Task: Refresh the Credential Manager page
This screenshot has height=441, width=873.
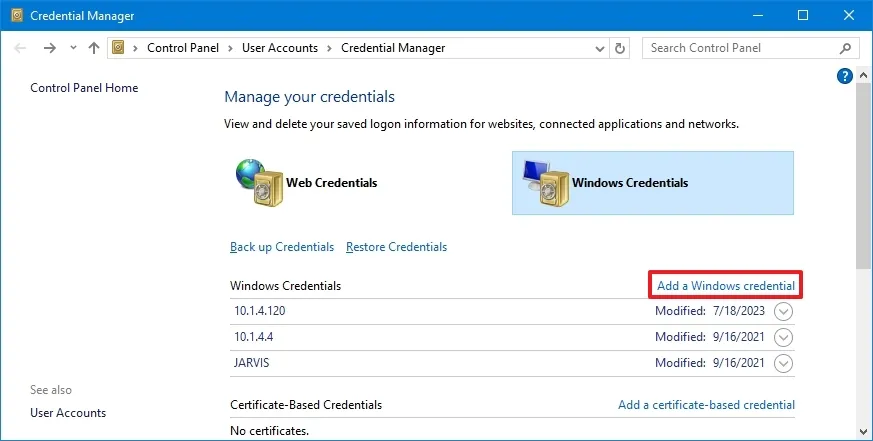Action: click(620, 48)
